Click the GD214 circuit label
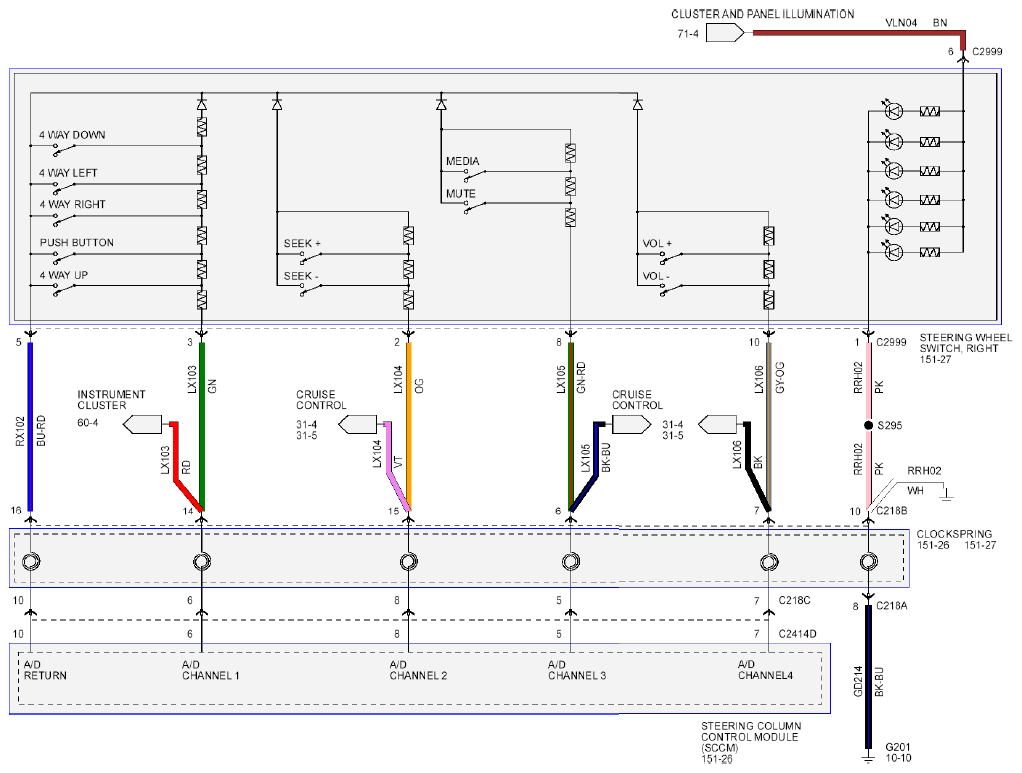The width and height of the screenshot is (1022, 773). coord(858,681)
